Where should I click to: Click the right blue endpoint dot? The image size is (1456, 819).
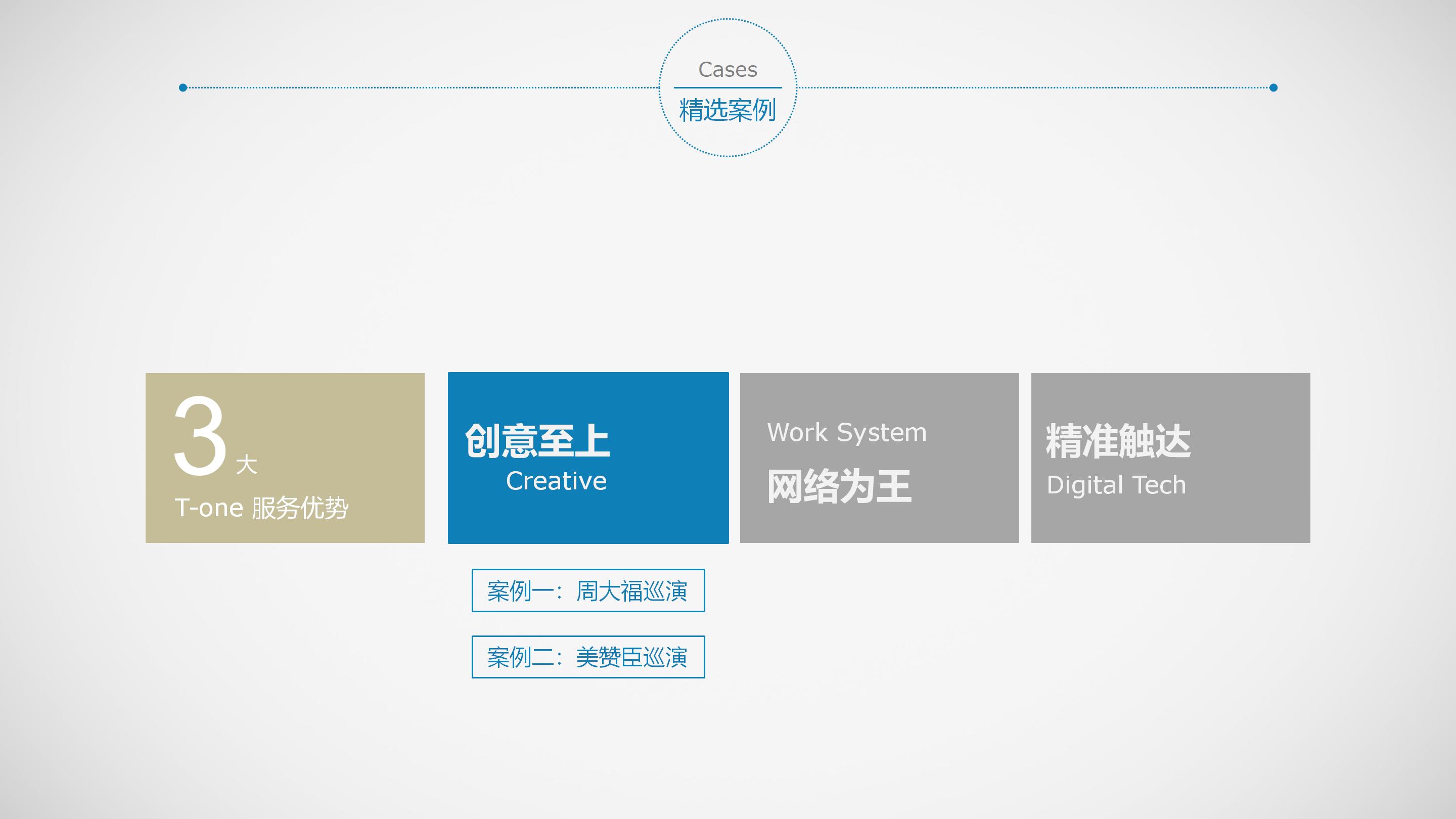point(1273,87)
